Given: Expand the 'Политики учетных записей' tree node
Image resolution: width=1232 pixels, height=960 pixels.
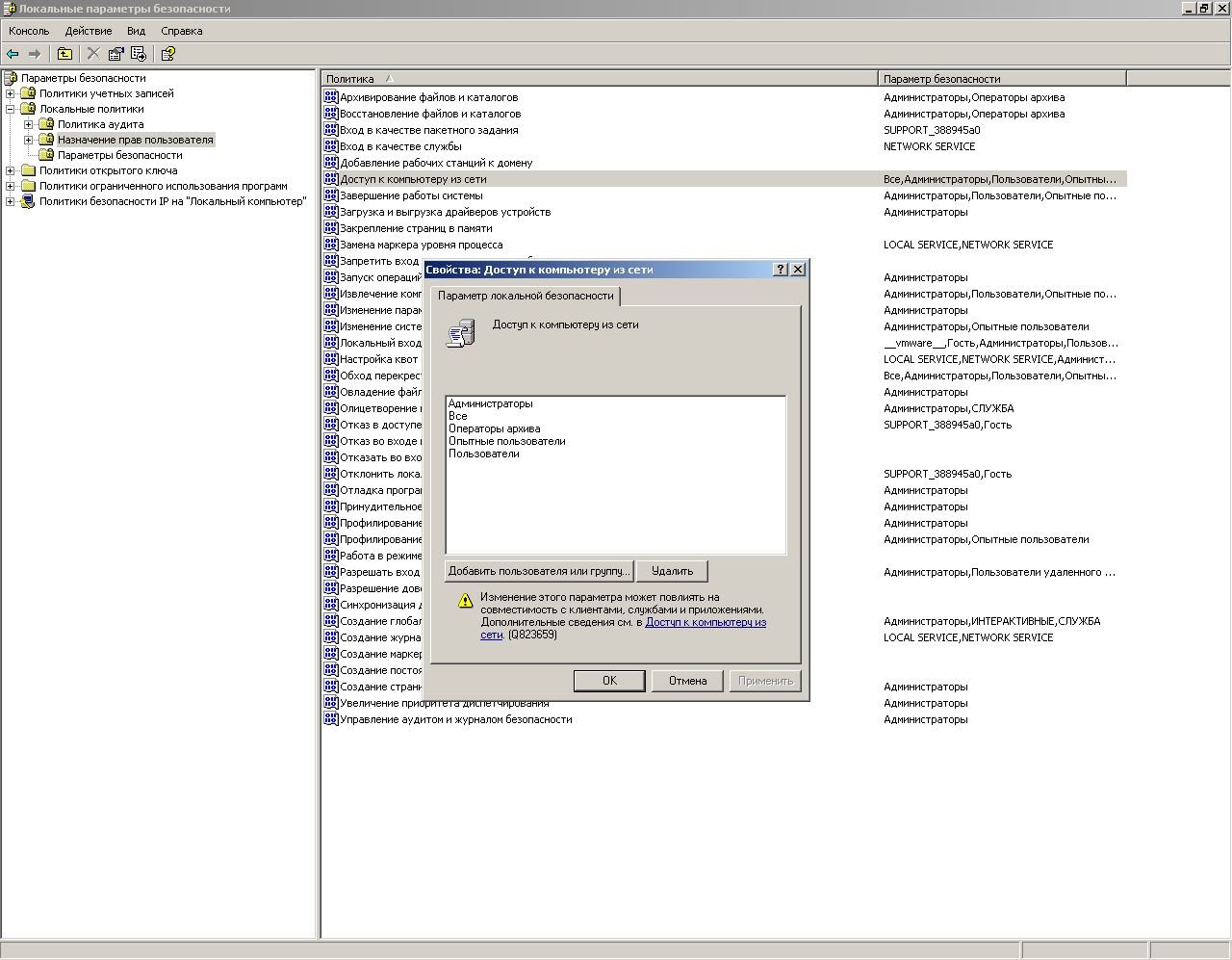Looking at the screenshot, I should point(11,93).
